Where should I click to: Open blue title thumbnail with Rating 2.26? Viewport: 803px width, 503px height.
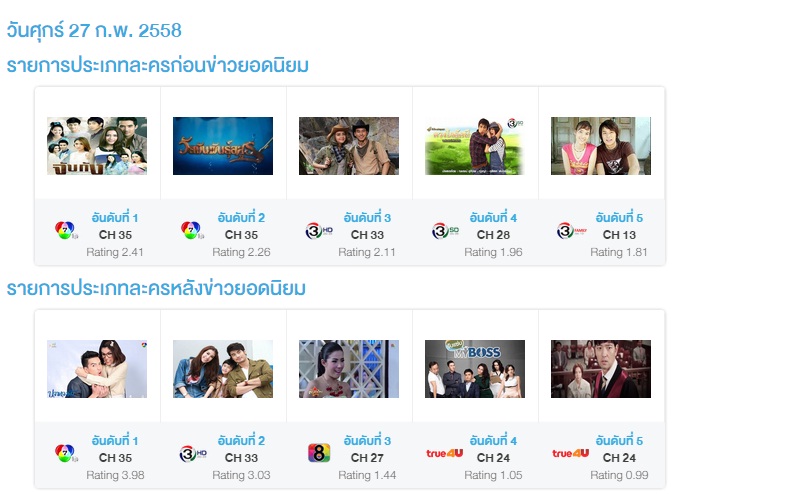(x=223, y=146)
